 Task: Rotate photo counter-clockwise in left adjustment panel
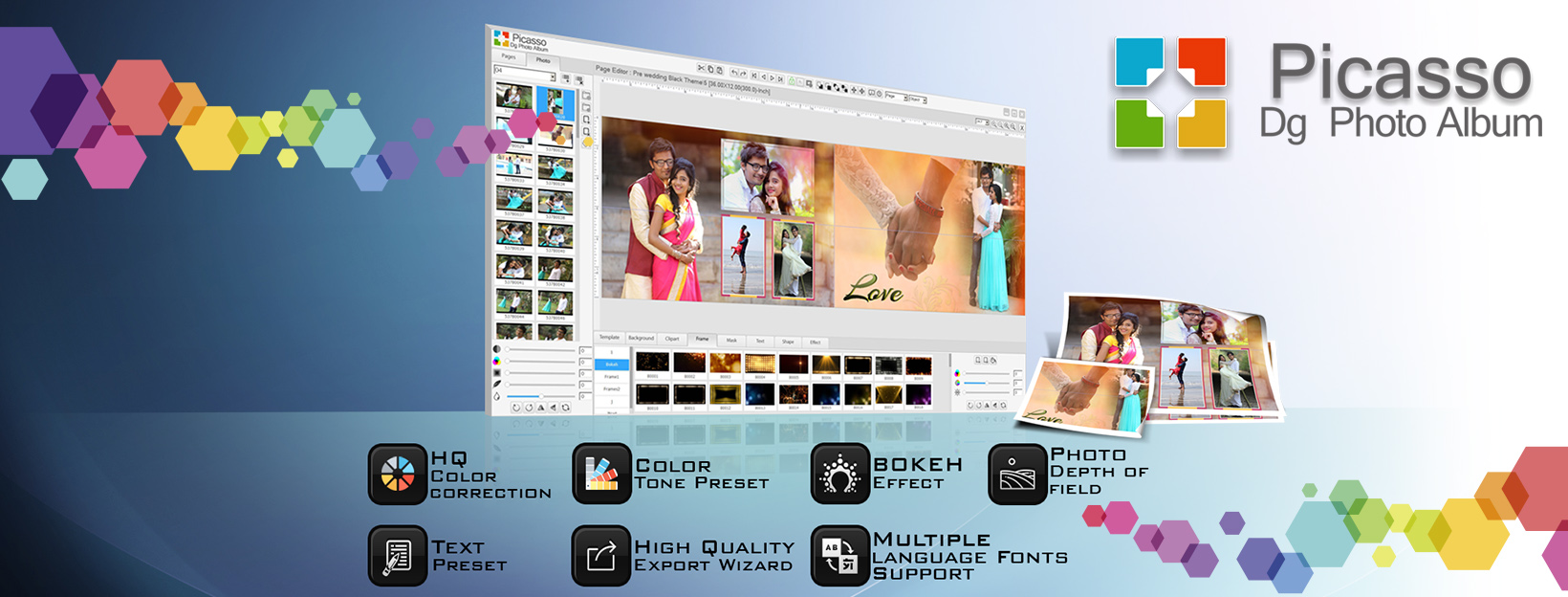[517, 408]
